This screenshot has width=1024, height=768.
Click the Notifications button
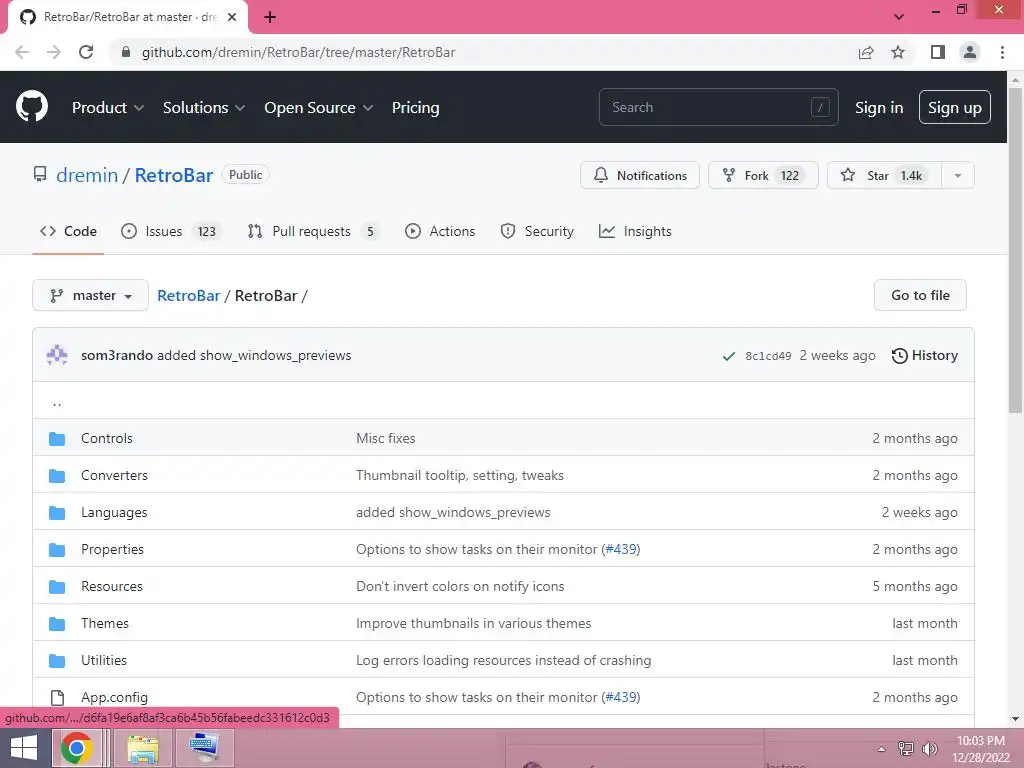[x=639, y=176]
